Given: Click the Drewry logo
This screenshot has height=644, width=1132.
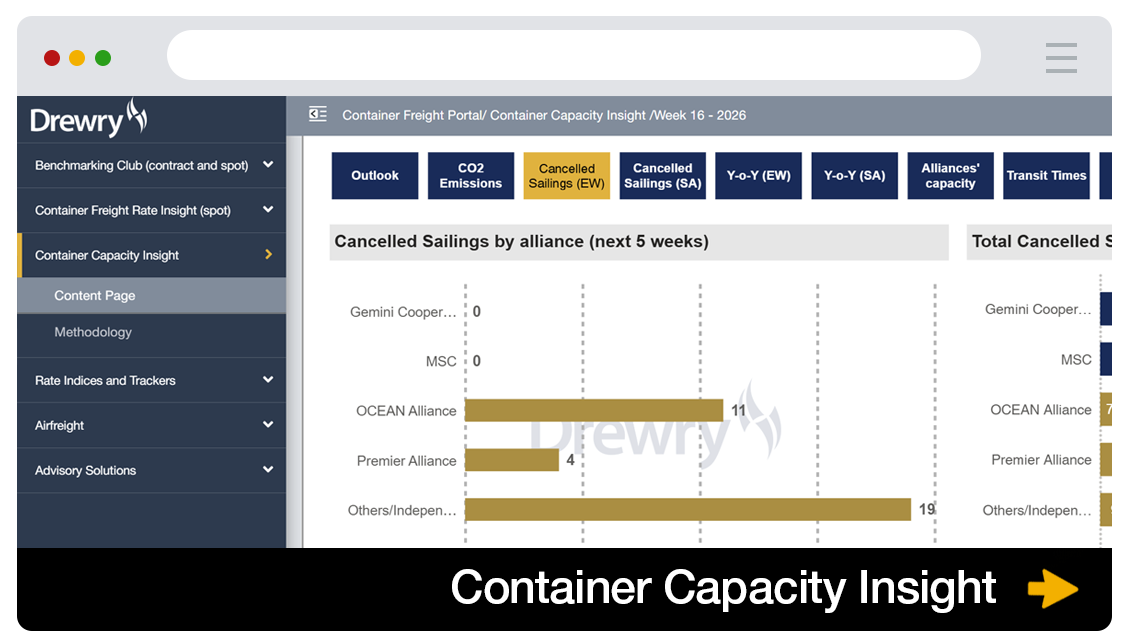Looking at the screenshot, I should click(89, 118).
